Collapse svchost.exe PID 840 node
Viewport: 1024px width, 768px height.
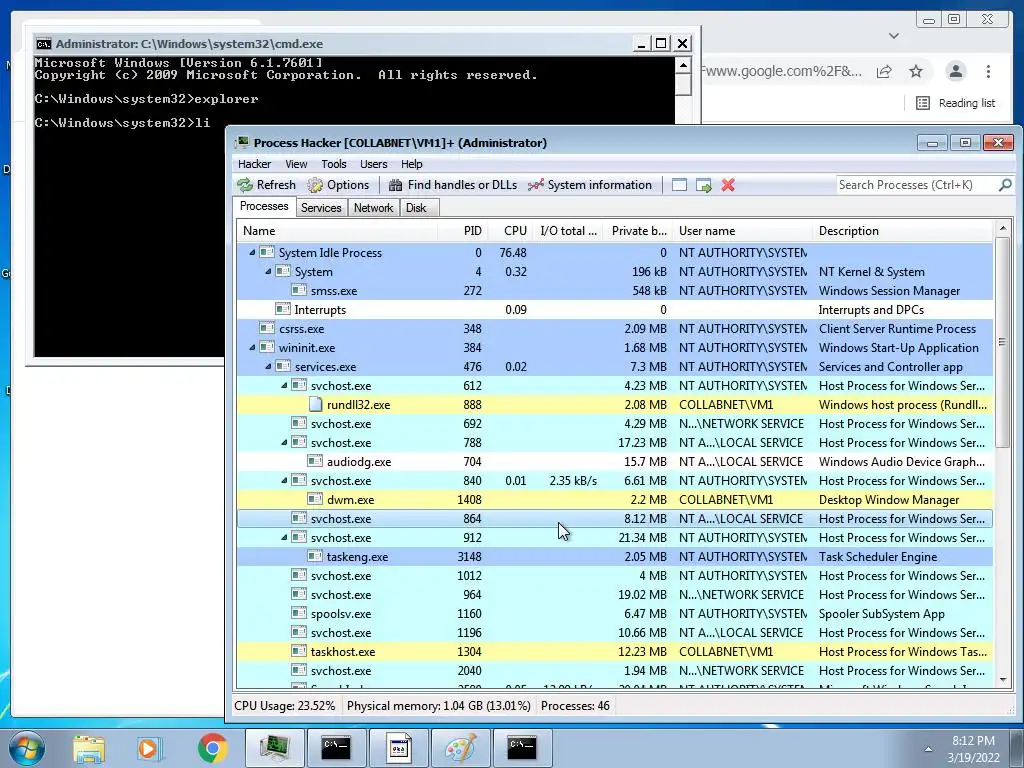(284, 480)
